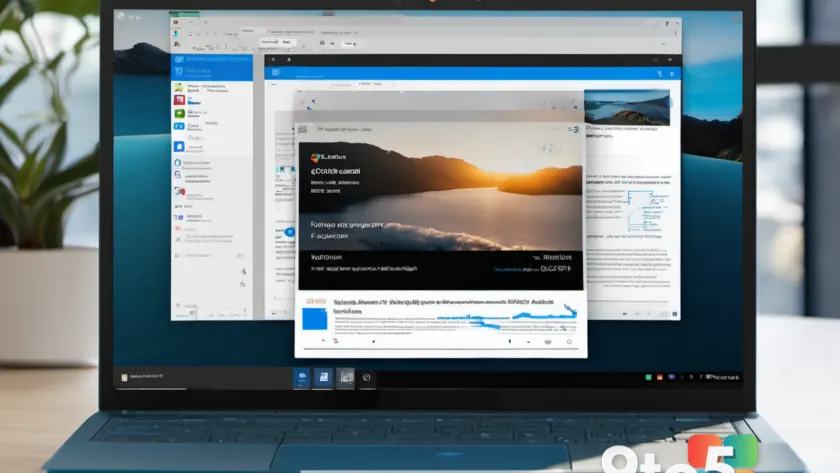Click the icon starting the back window's blue bar
The height and width of the screenshot is (473, 840).
[276, 72]
